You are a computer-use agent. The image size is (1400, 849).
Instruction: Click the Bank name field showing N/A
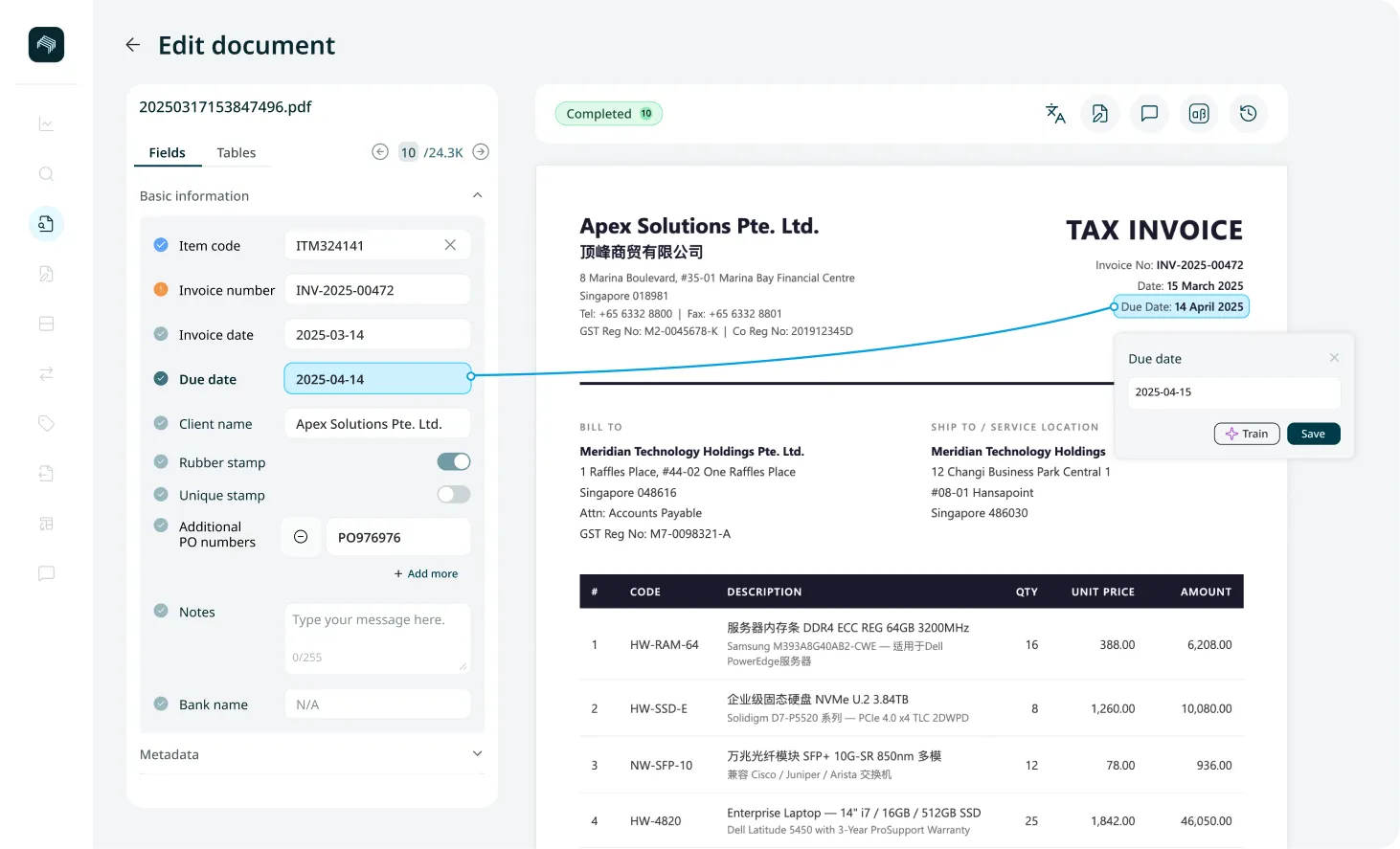click(377, 704)
